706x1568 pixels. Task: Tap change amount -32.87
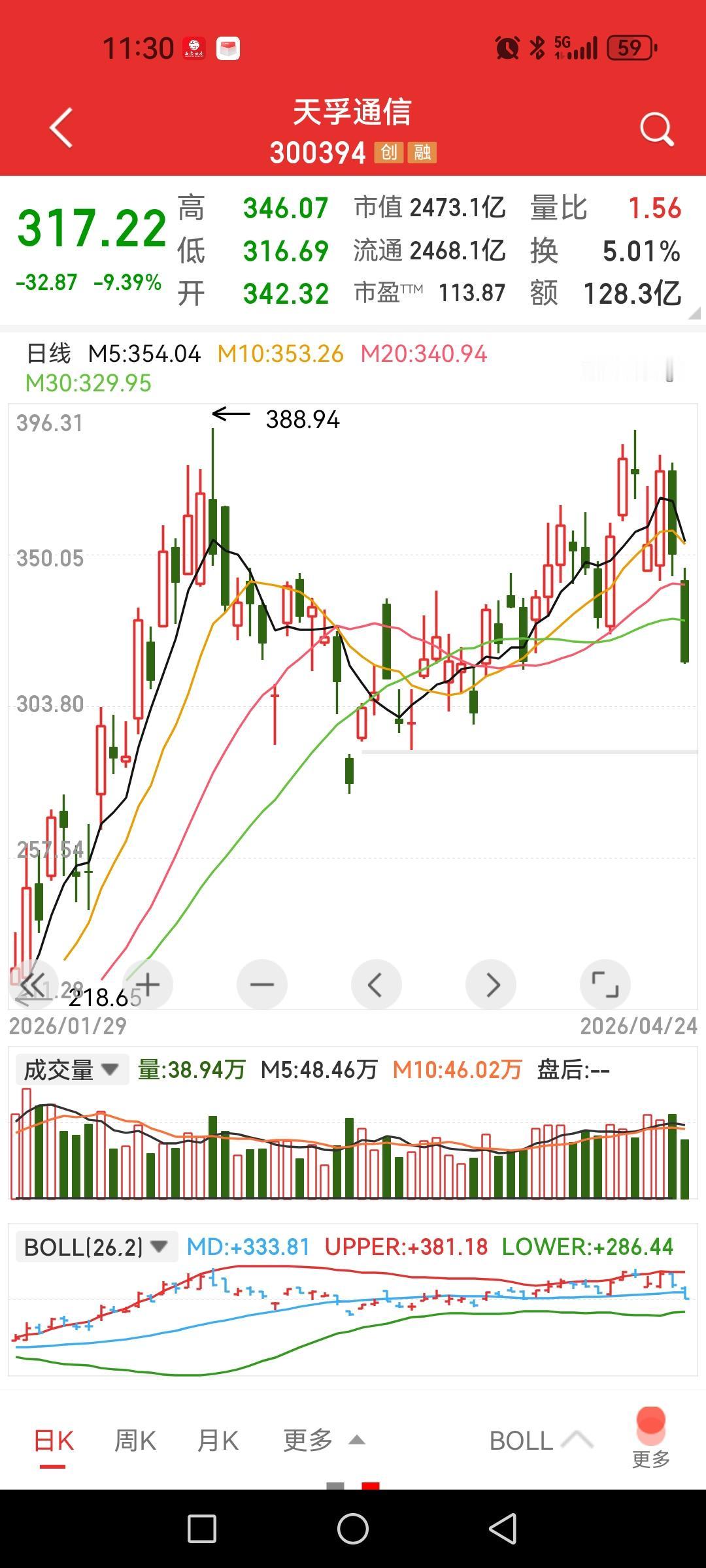(46, 282)
